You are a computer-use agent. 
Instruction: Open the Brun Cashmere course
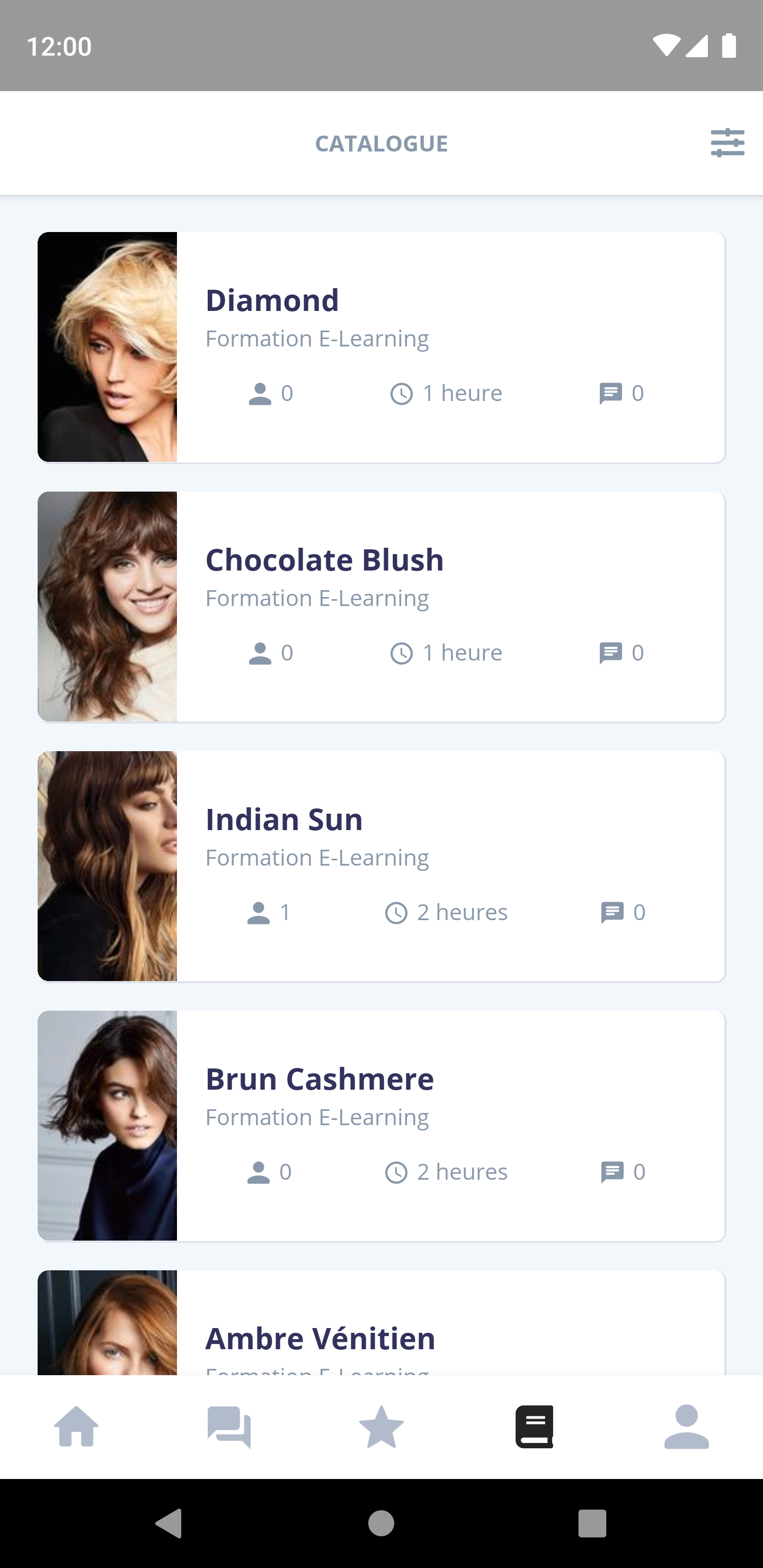pos(320,1079)
